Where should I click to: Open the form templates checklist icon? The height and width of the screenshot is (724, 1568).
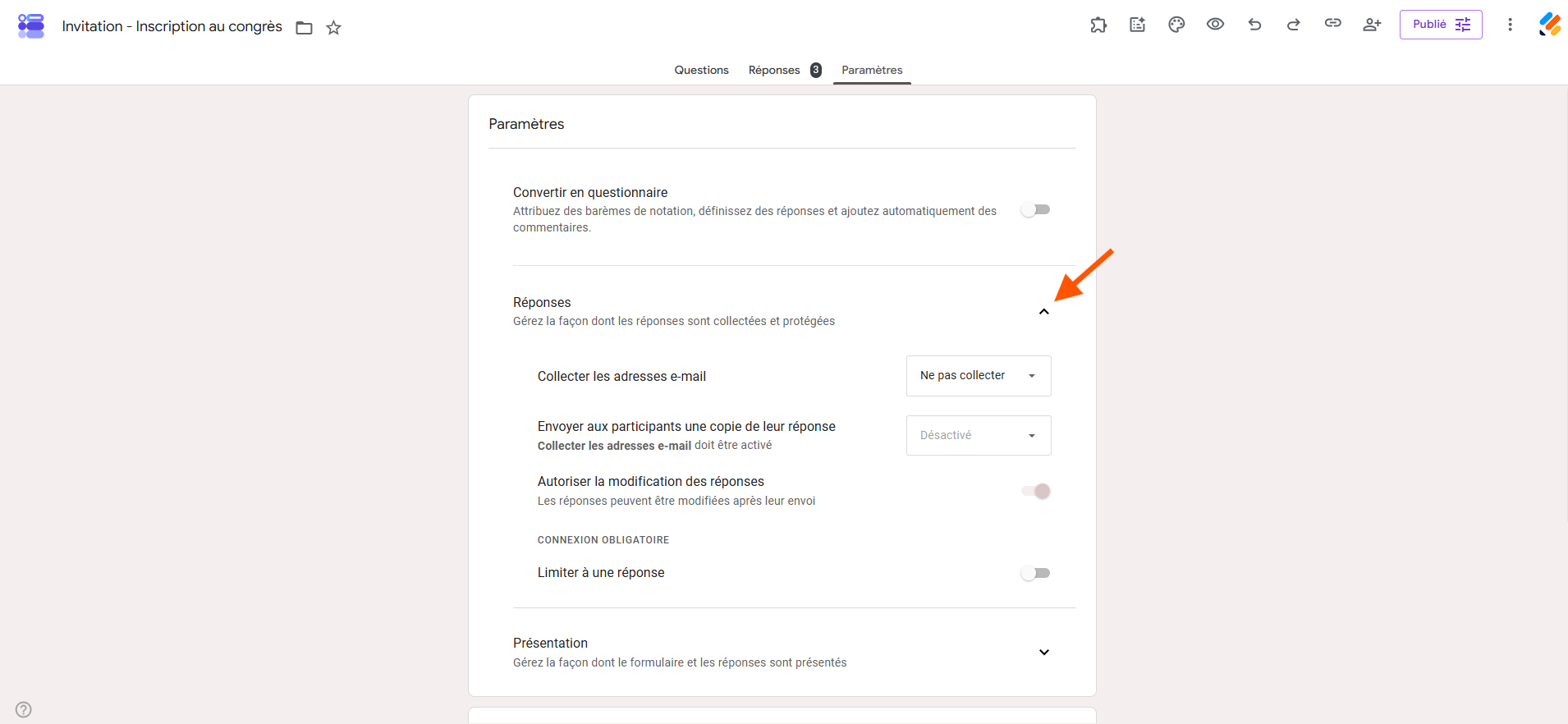click(x=1137, y=25)
